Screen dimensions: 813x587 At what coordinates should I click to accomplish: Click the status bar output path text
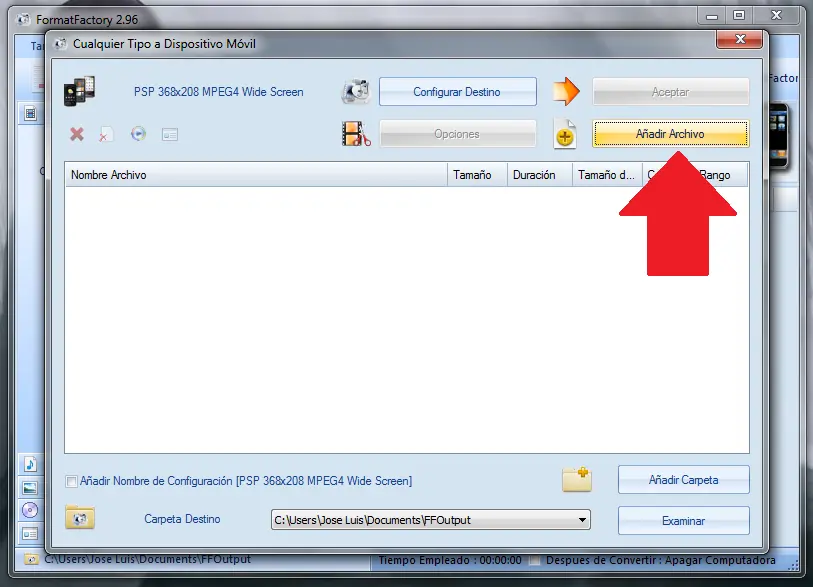(147, 560)
